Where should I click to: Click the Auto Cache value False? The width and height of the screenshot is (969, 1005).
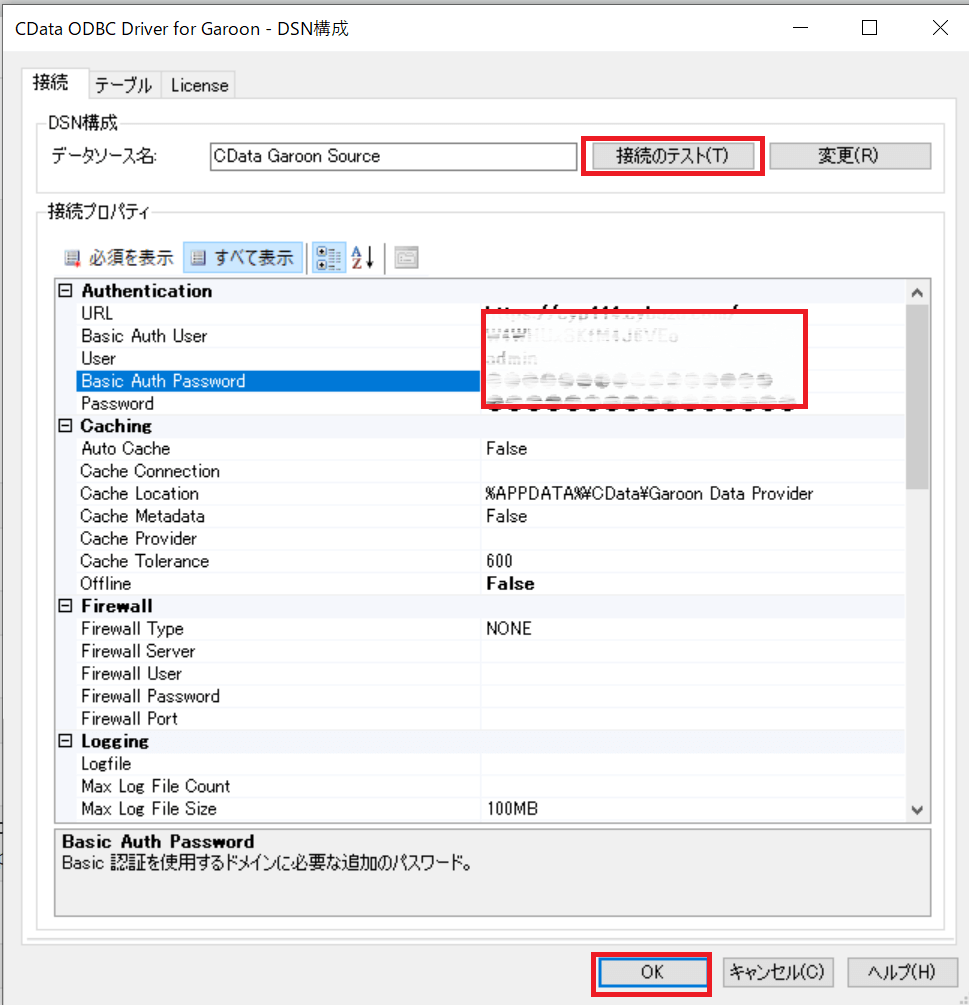click(x=506, y=449)
